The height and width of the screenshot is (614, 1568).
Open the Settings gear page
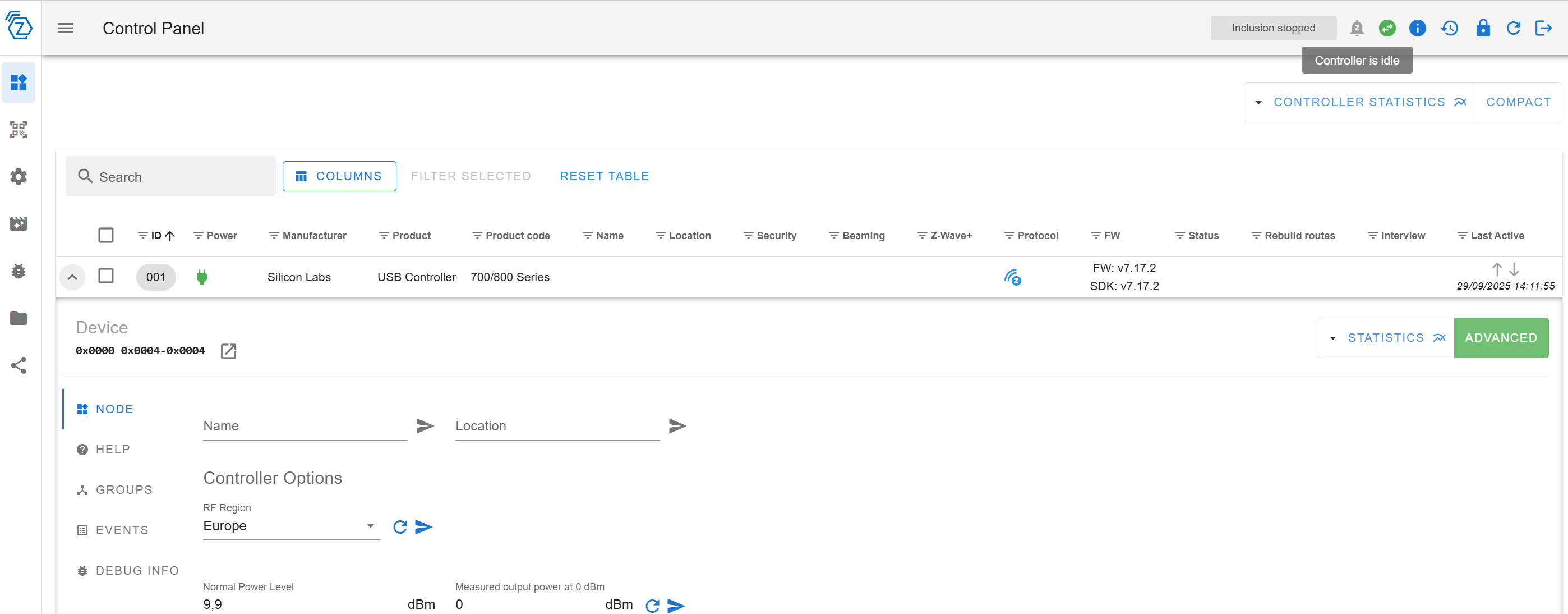coord(19,177)
